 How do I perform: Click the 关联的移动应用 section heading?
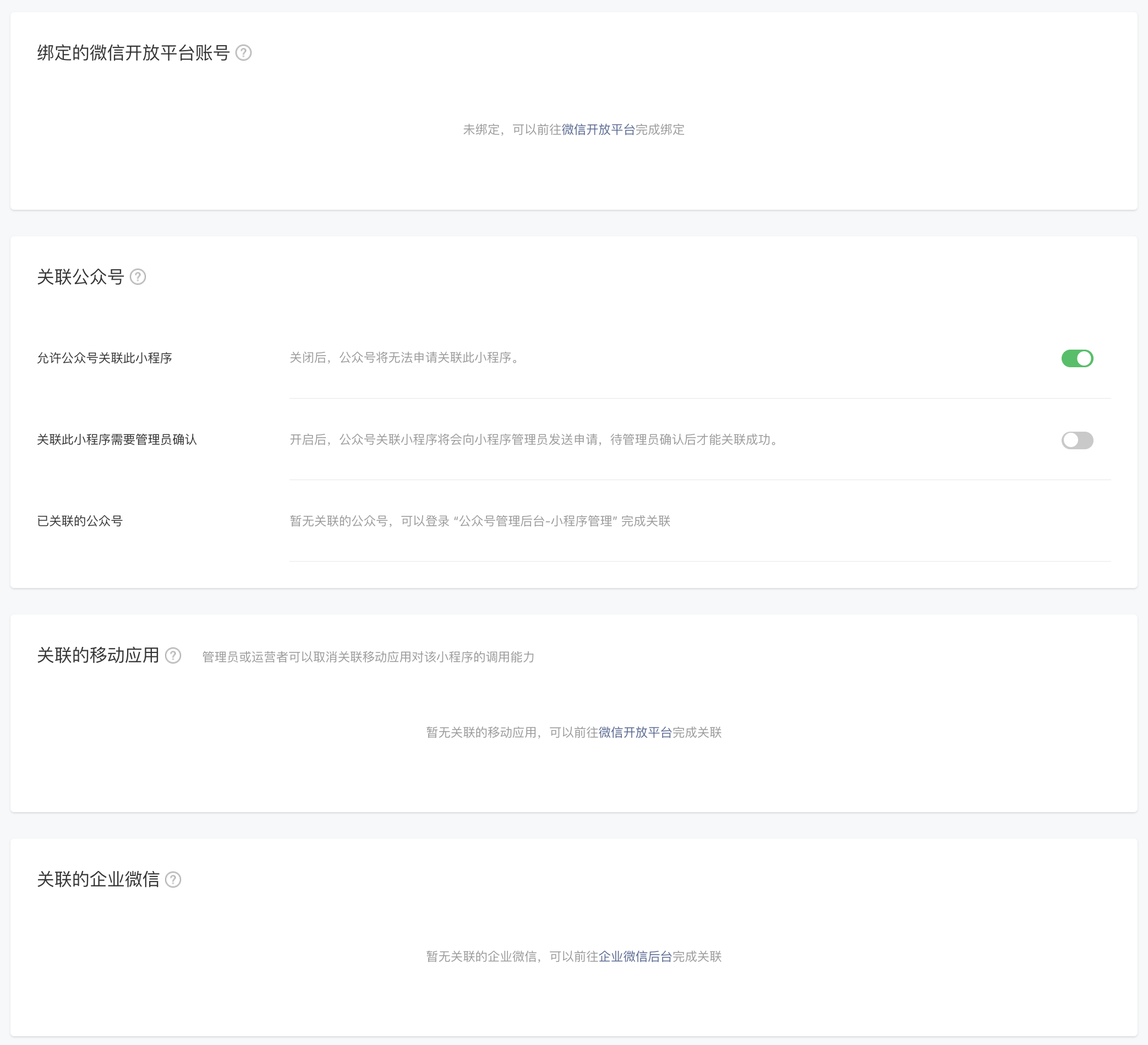point(98,656)
